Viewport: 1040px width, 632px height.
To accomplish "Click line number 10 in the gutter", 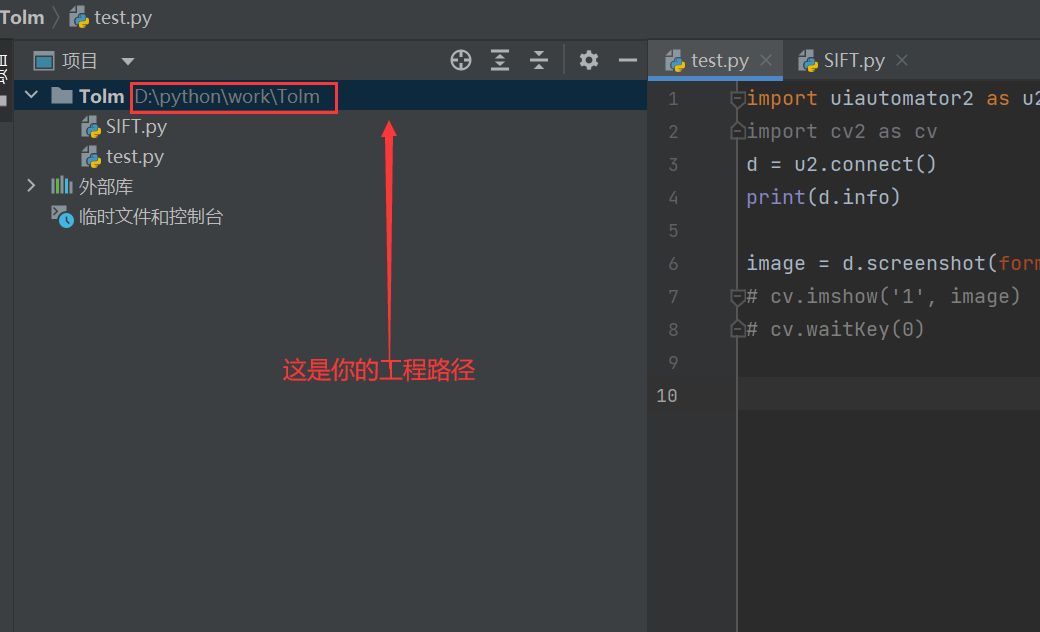I will [x=667, y=396].
